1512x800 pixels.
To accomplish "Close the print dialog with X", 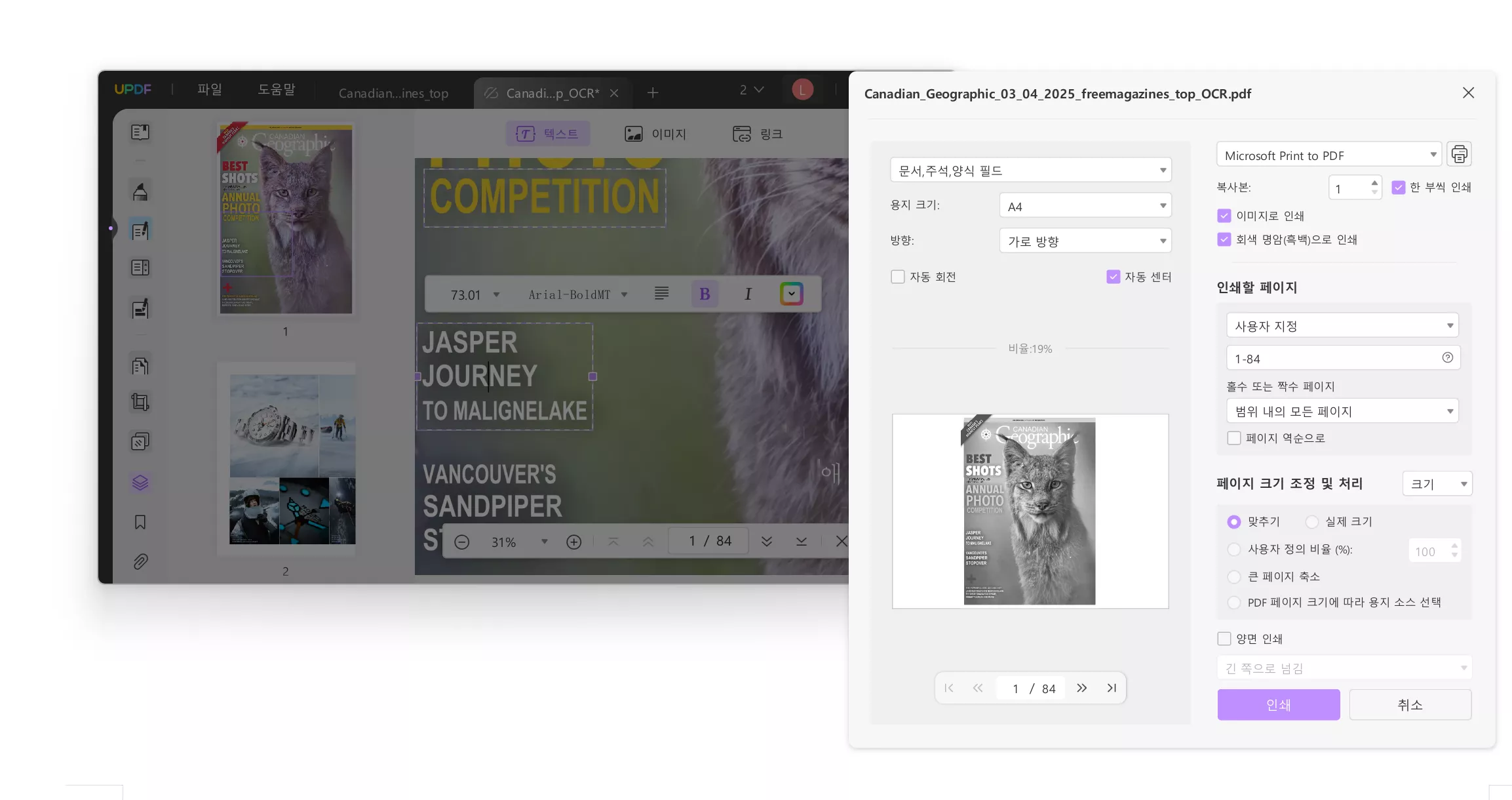I will pos(1468,93).
